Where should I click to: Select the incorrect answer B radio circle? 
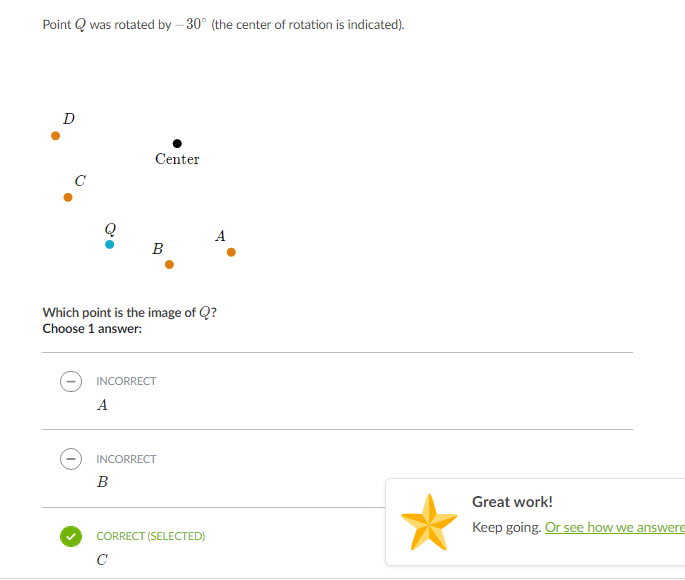pos(71,459)
